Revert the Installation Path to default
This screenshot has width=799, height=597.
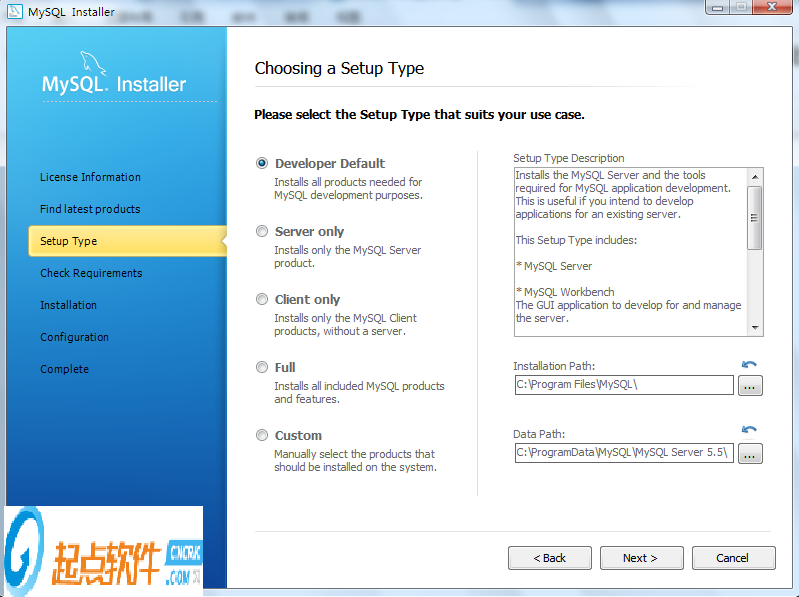click(x=749, y=364)
